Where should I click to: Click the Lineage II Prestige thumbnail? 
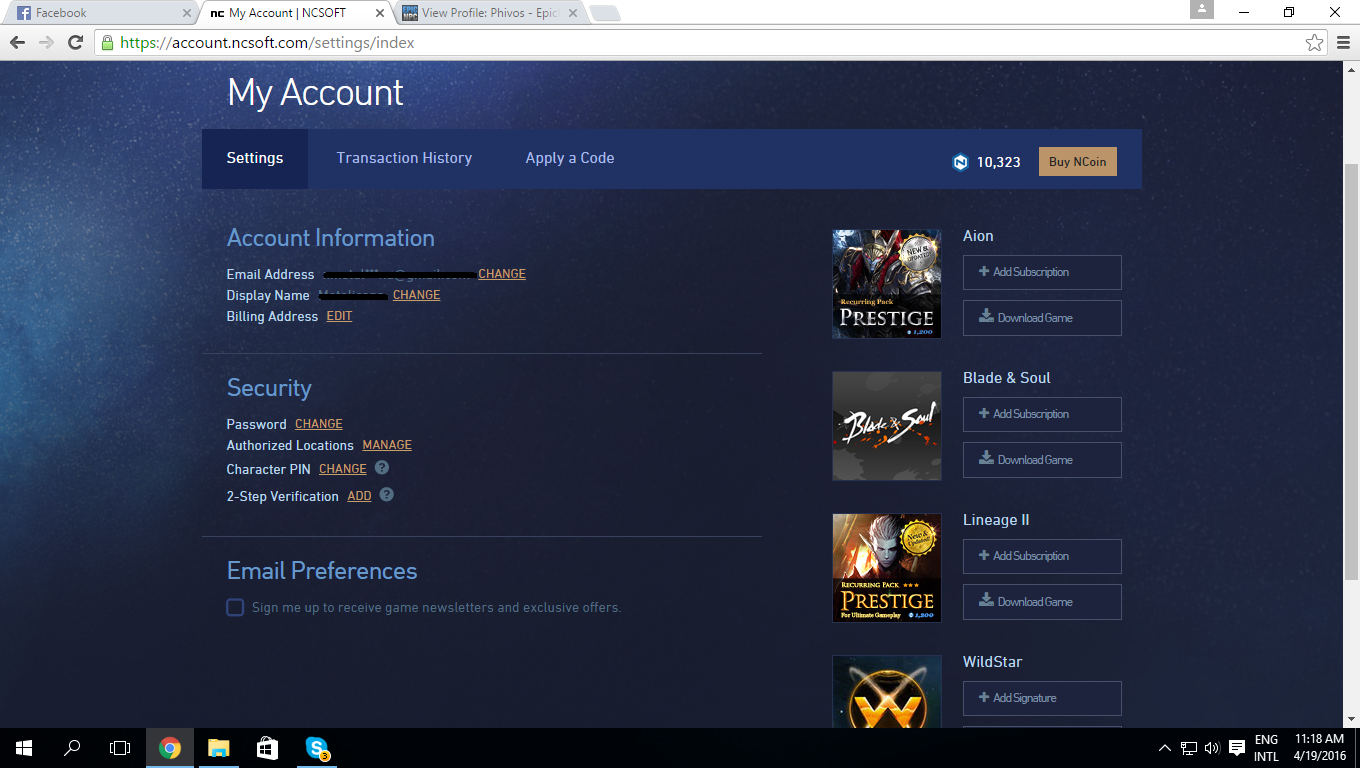click(887, 568)
